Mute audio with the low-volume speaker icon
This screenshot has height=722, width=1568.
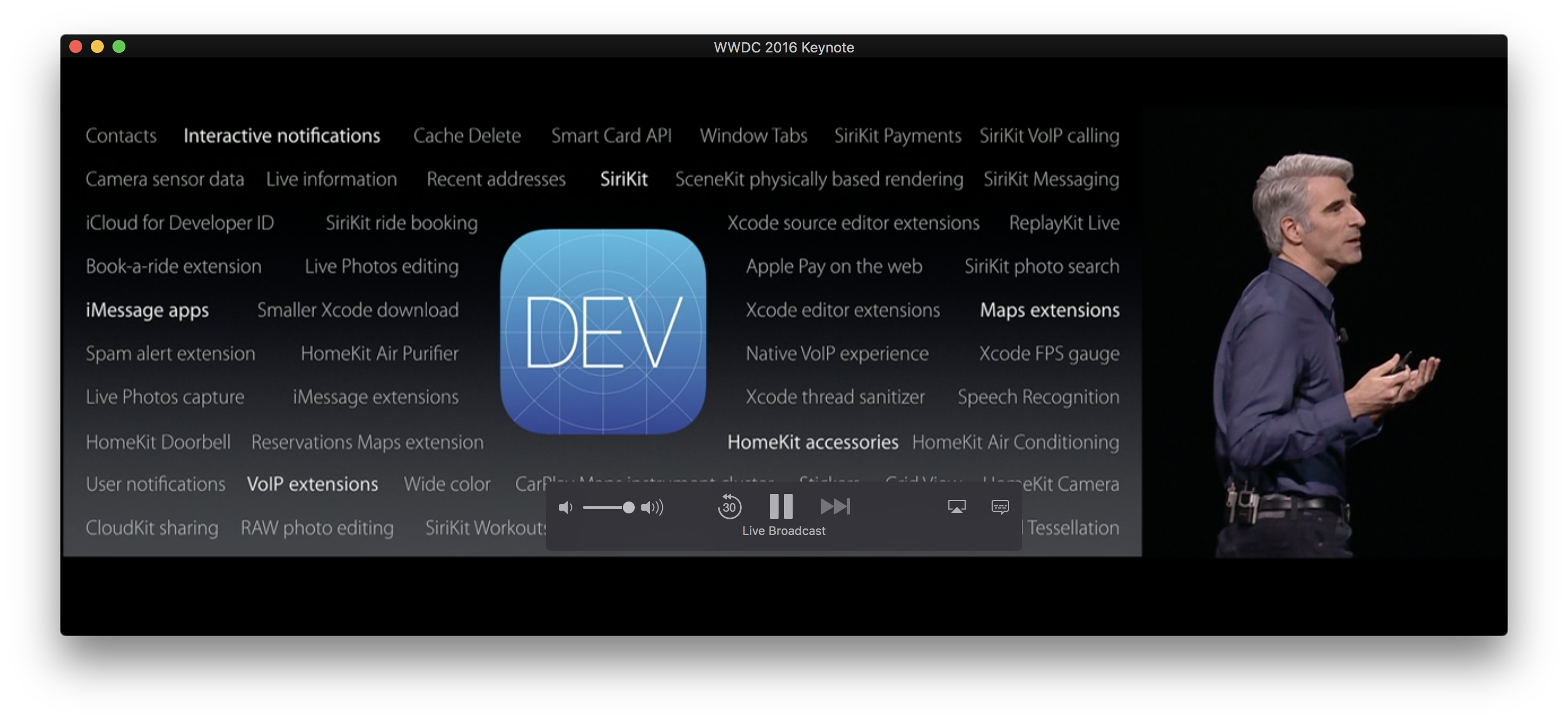566,507
